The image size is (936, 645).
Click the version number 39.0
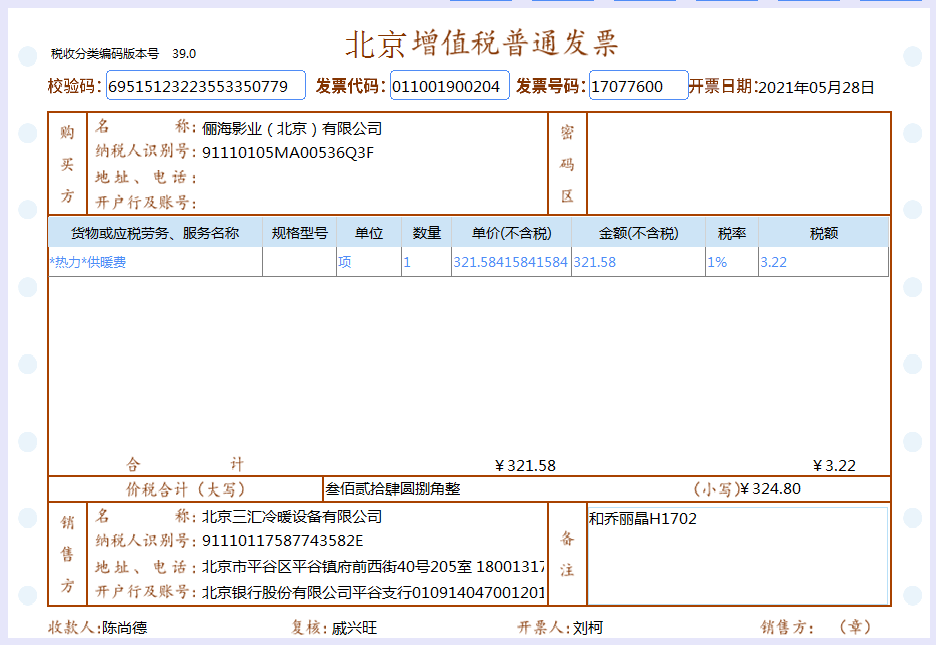coord(184,54)
